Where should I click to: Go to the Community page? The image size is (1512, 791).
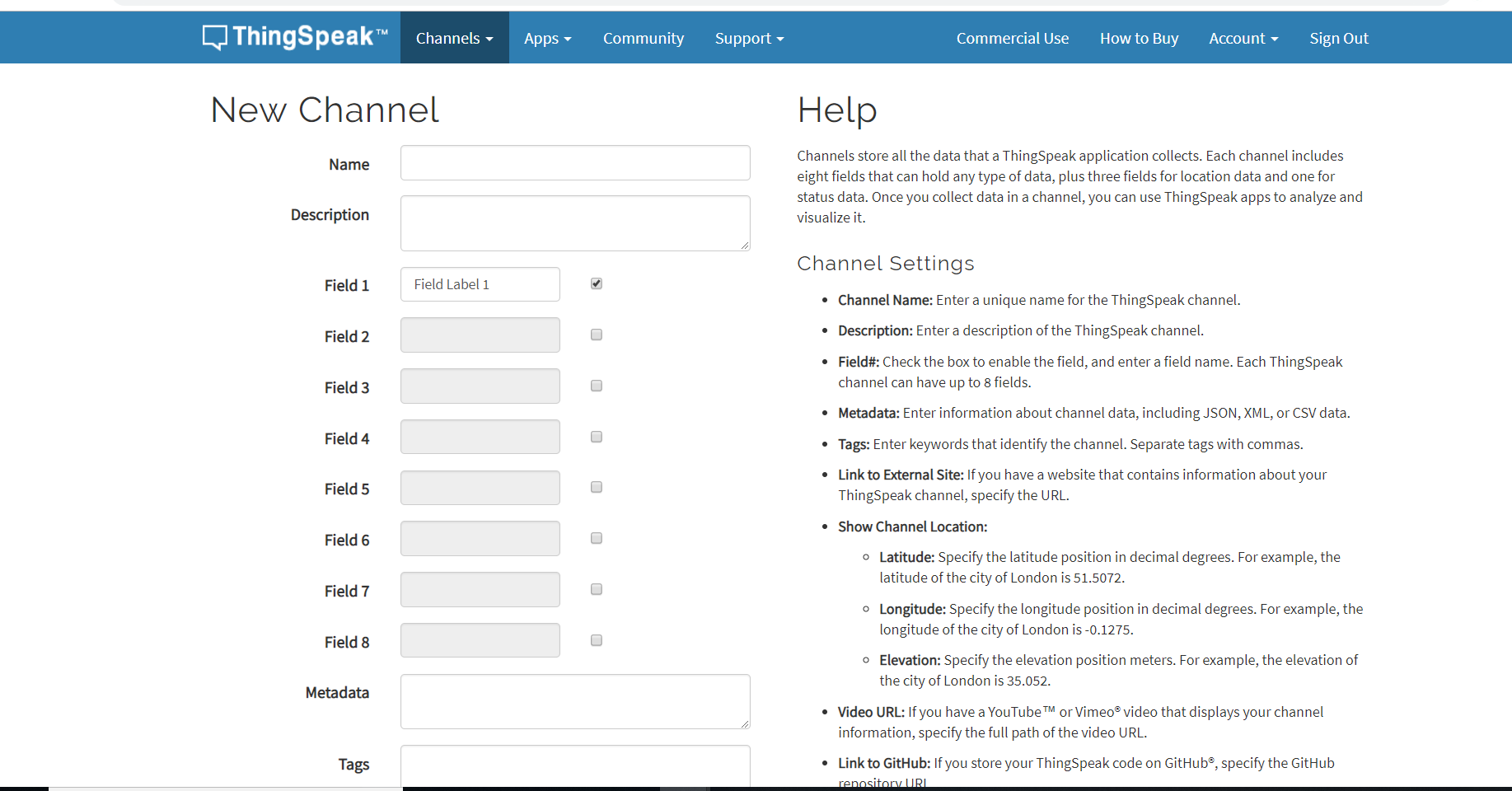tap(644, 38)
